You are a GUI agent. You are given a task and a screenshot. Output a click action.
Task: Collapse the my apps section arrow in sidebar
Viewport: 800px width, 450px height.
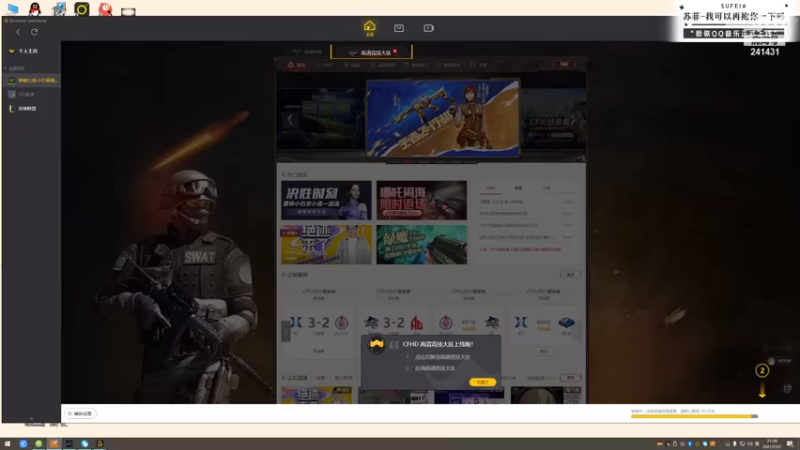coord(6,68)
